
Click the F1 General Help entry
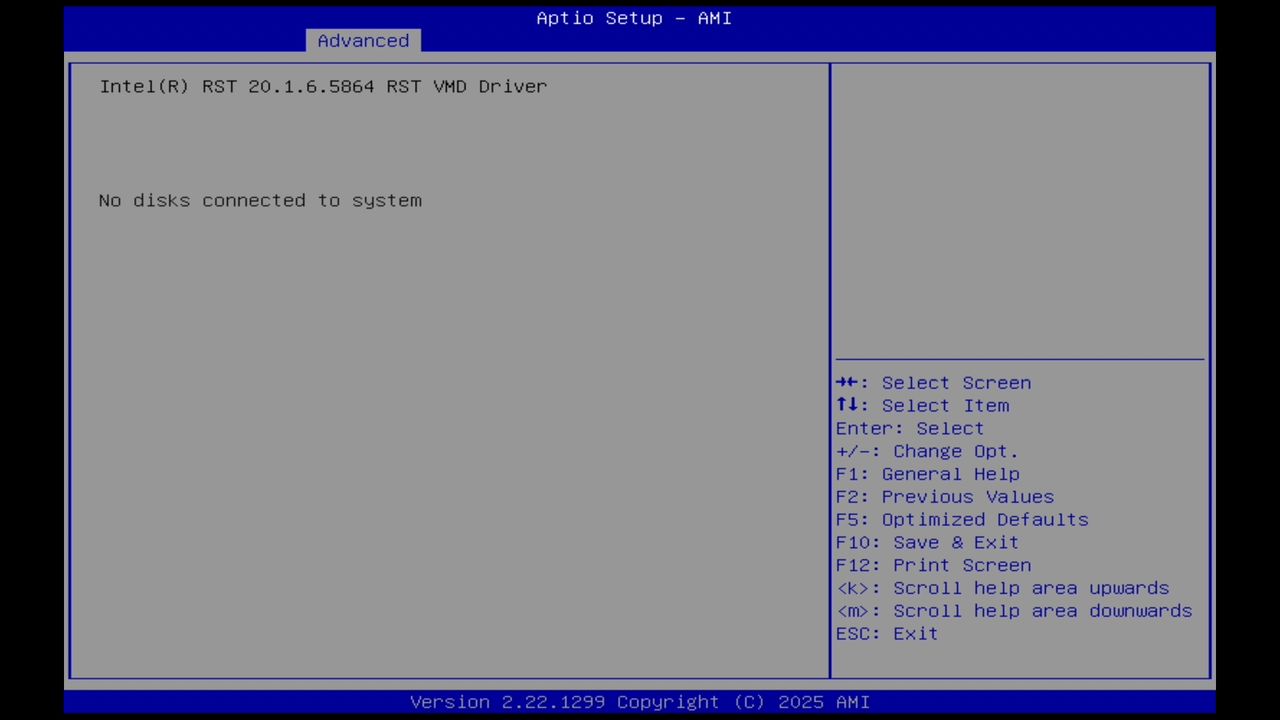tap(927, 474)
